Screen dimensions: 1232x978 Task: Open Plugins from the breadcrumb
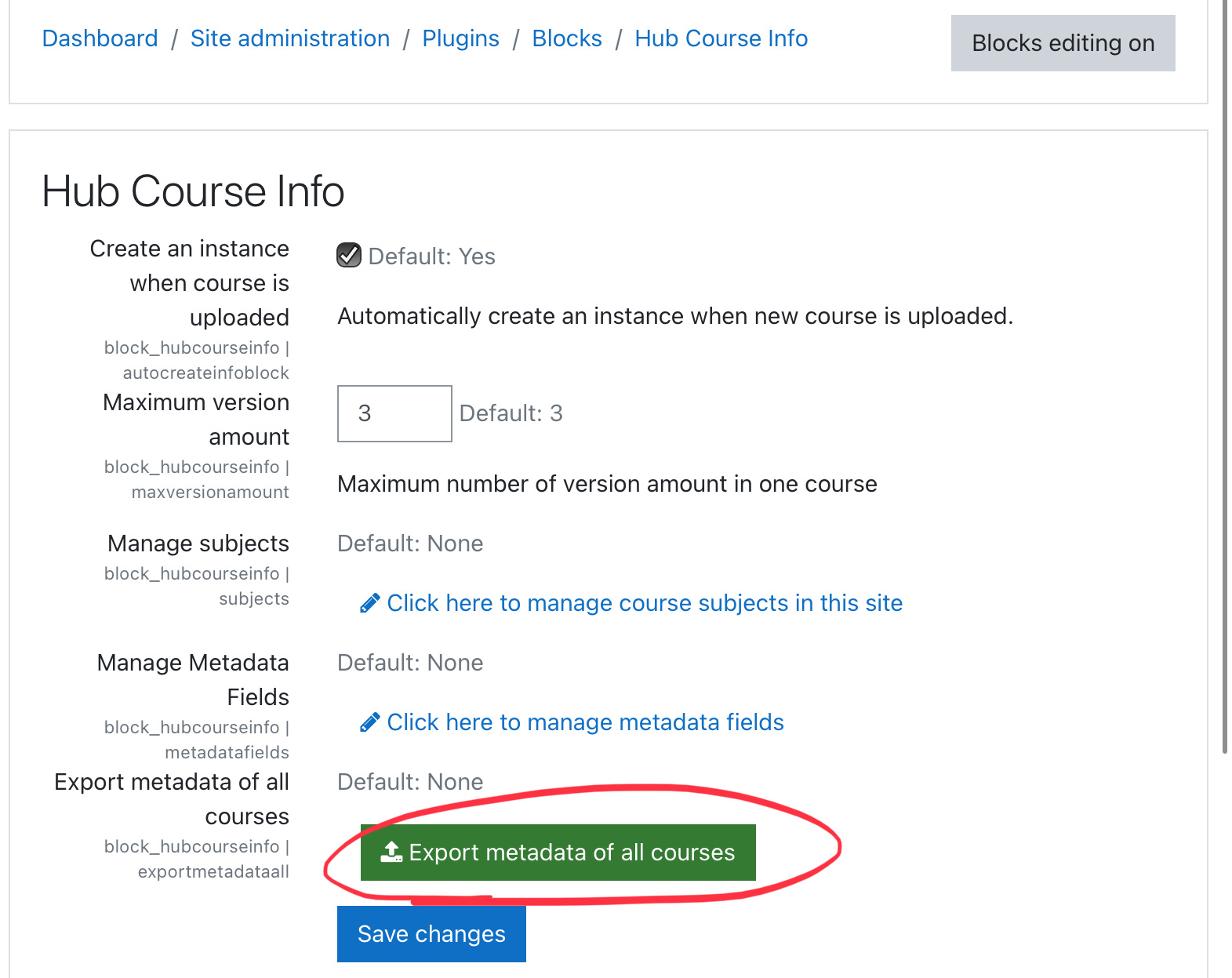[x=460, y=38]
